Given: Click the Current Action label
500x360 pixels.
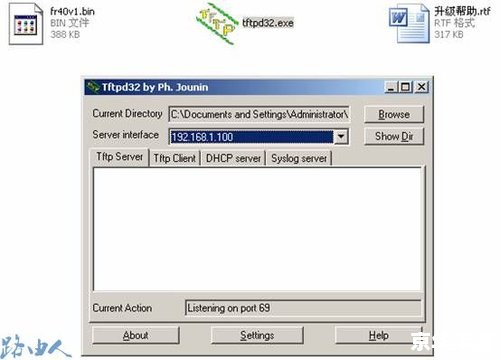Looking at the screenshot, I should point(122,308).
